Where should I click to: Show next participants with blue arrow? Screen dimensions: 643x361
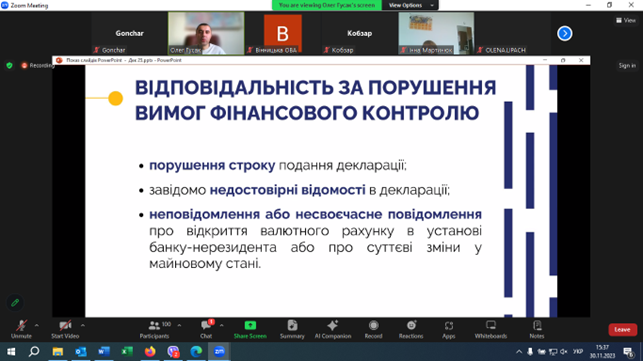[x=565, y=33]
